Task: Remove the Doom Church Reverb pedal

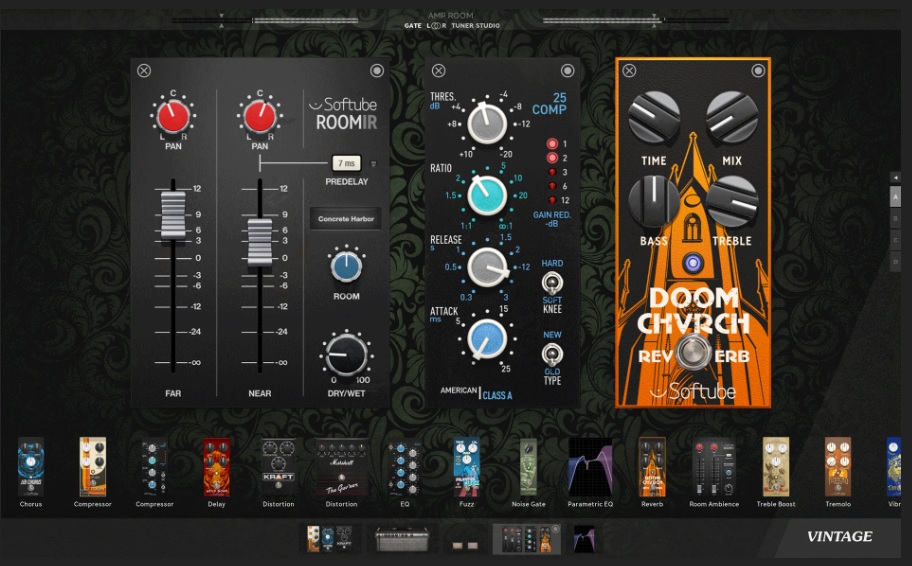Action: click(x=629, y=71)
